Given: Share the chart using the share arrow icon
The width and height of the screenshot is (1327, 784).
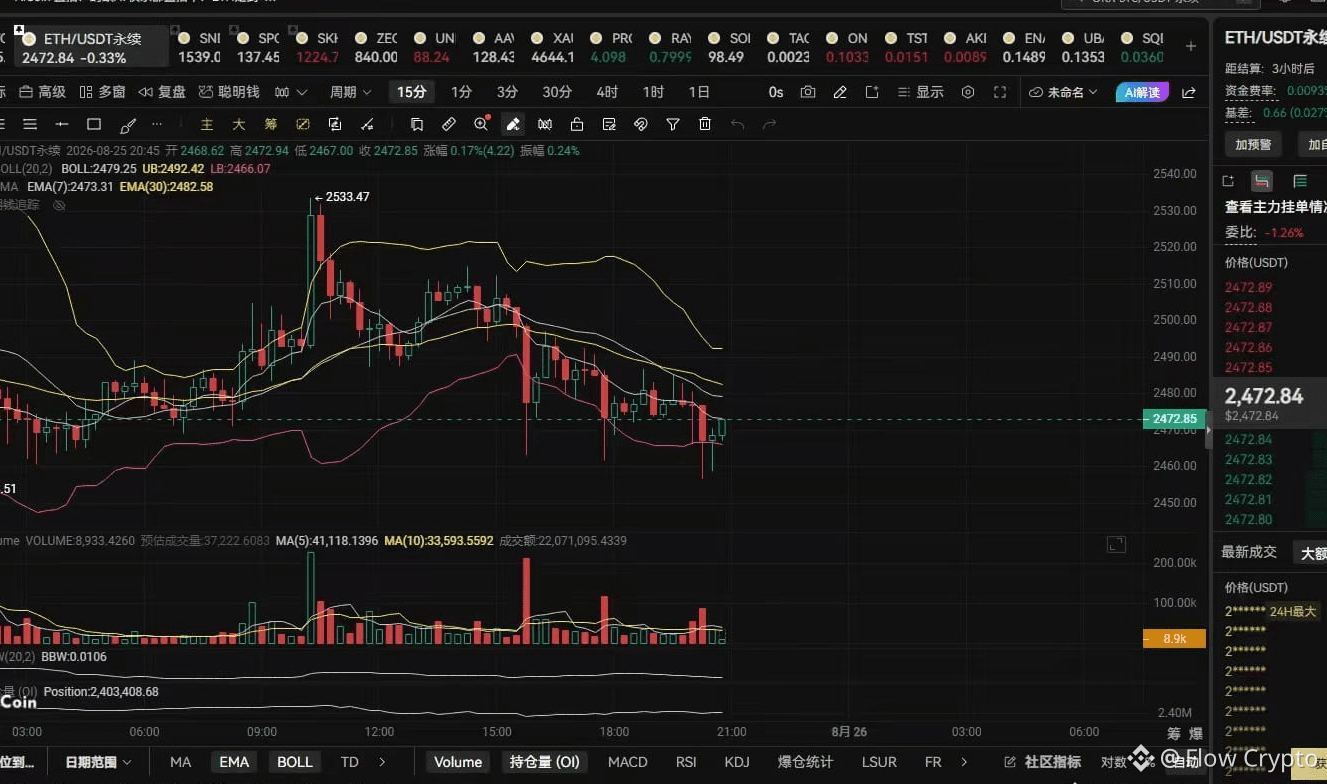Looking at the screenshot, I should (x=1189, y=92).
